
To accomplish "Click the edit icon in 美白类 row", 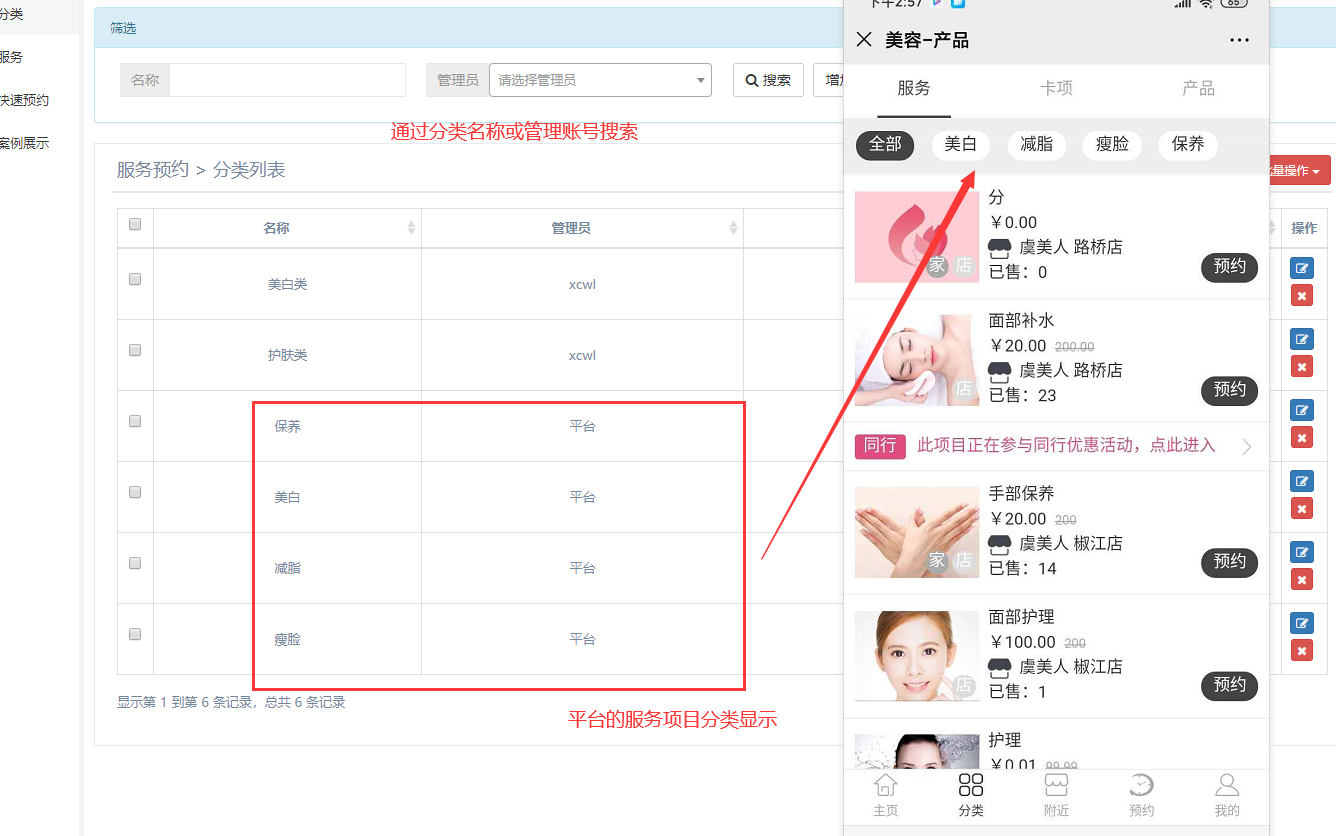I will [1301, 268].
